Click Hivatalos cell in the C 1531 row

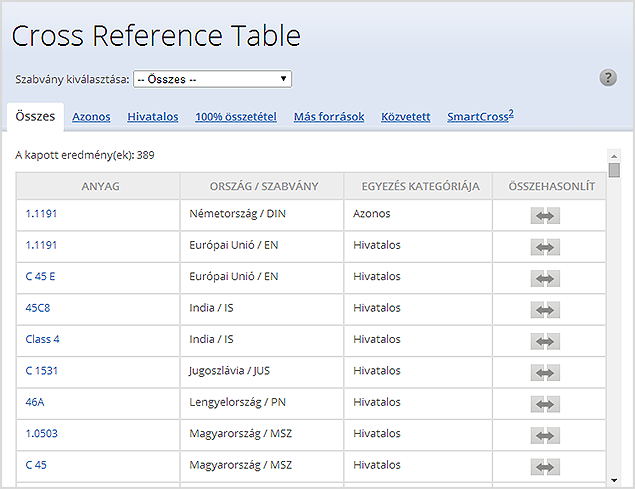418,372
